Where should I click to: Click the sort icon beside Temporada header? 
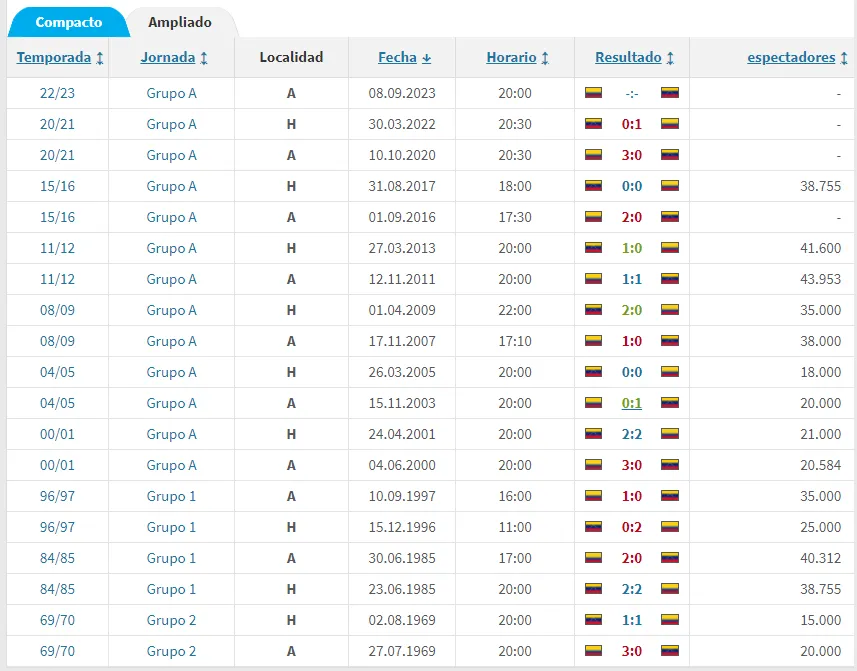[100, 57]
